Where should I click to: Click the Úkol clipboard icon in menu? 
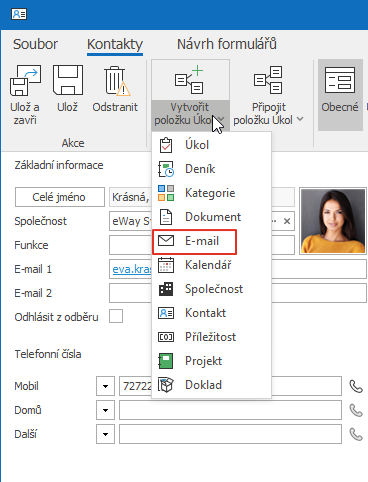166,145
